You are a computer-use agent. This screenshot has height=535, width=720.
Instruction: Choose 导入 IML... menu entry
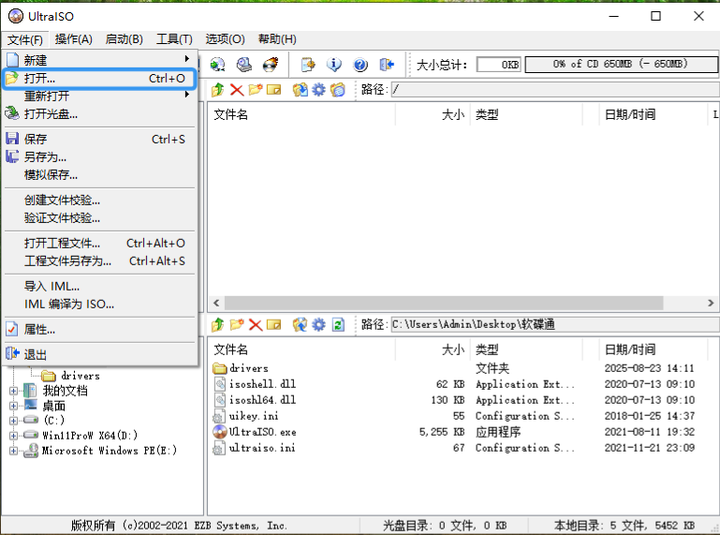[100, 287]
